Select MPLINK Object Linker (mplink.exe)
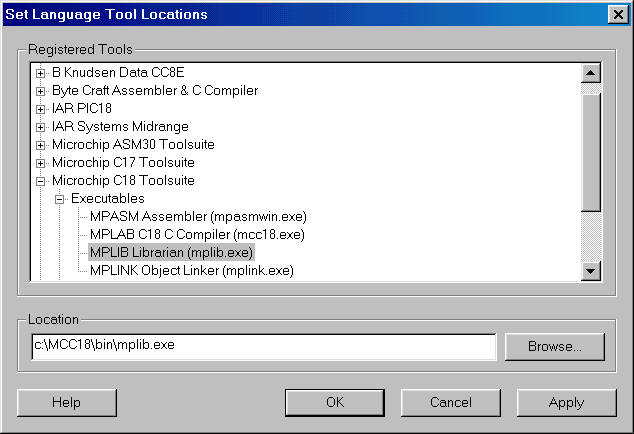This screenshot has height=434, width=634. click(x=192, y=271)
